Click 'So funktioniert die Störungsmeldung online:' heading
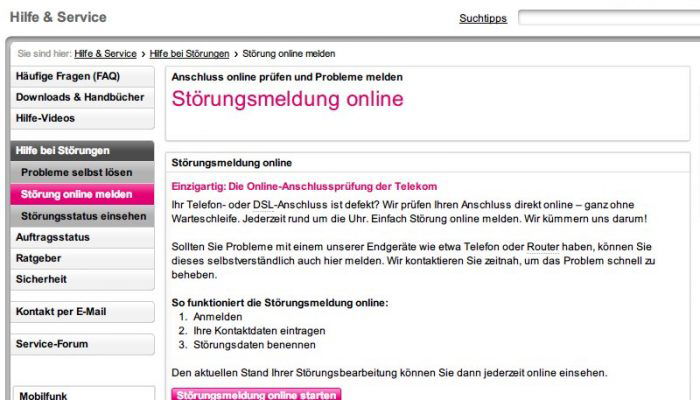 280,303
